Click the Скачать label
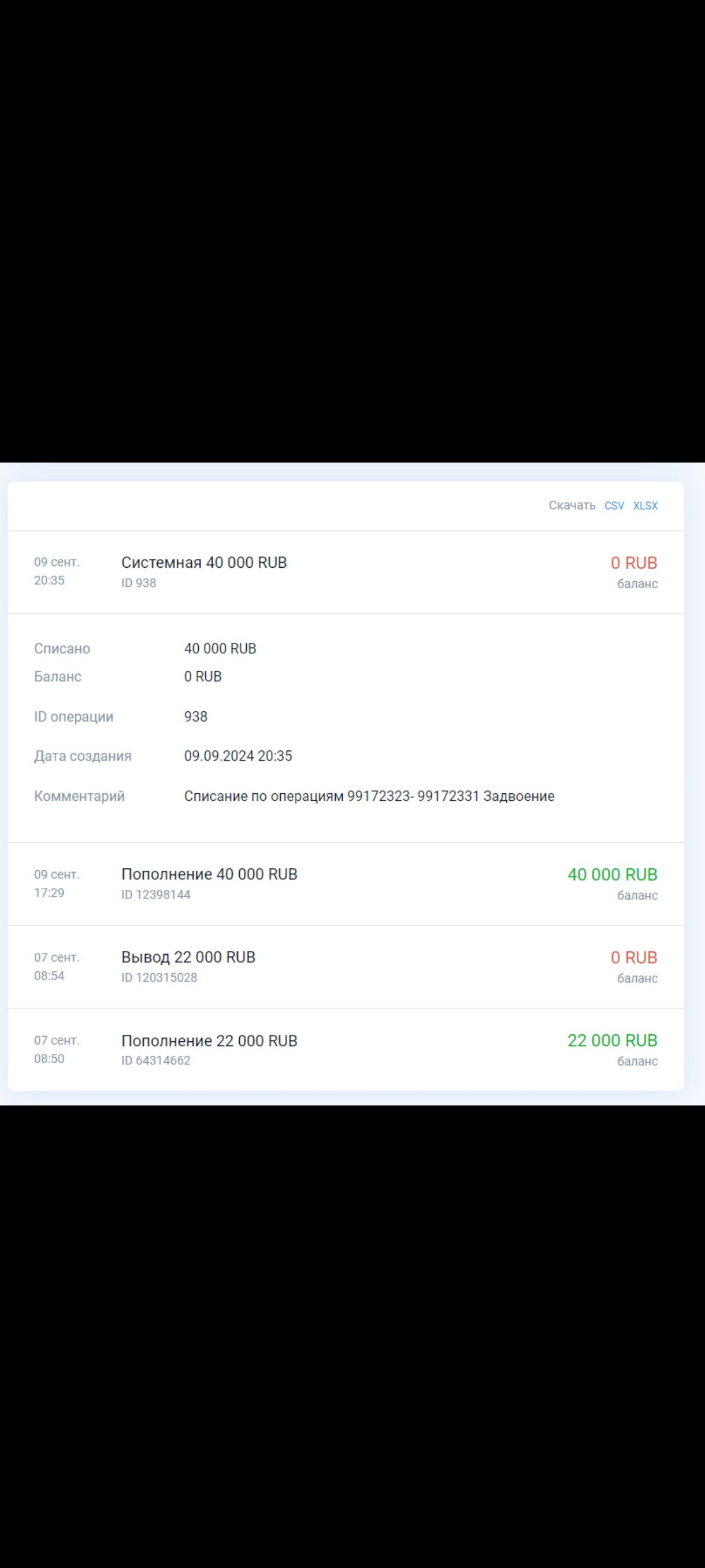This screenshot has width=705, height=1568. click(571, 505)
